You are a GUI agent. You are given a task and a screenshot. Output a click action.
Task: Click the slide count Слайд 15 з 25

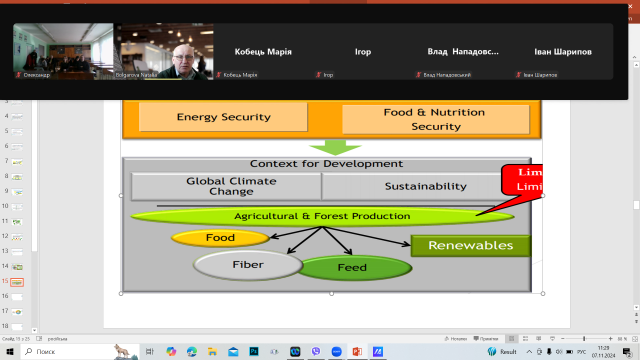(16, 339)
